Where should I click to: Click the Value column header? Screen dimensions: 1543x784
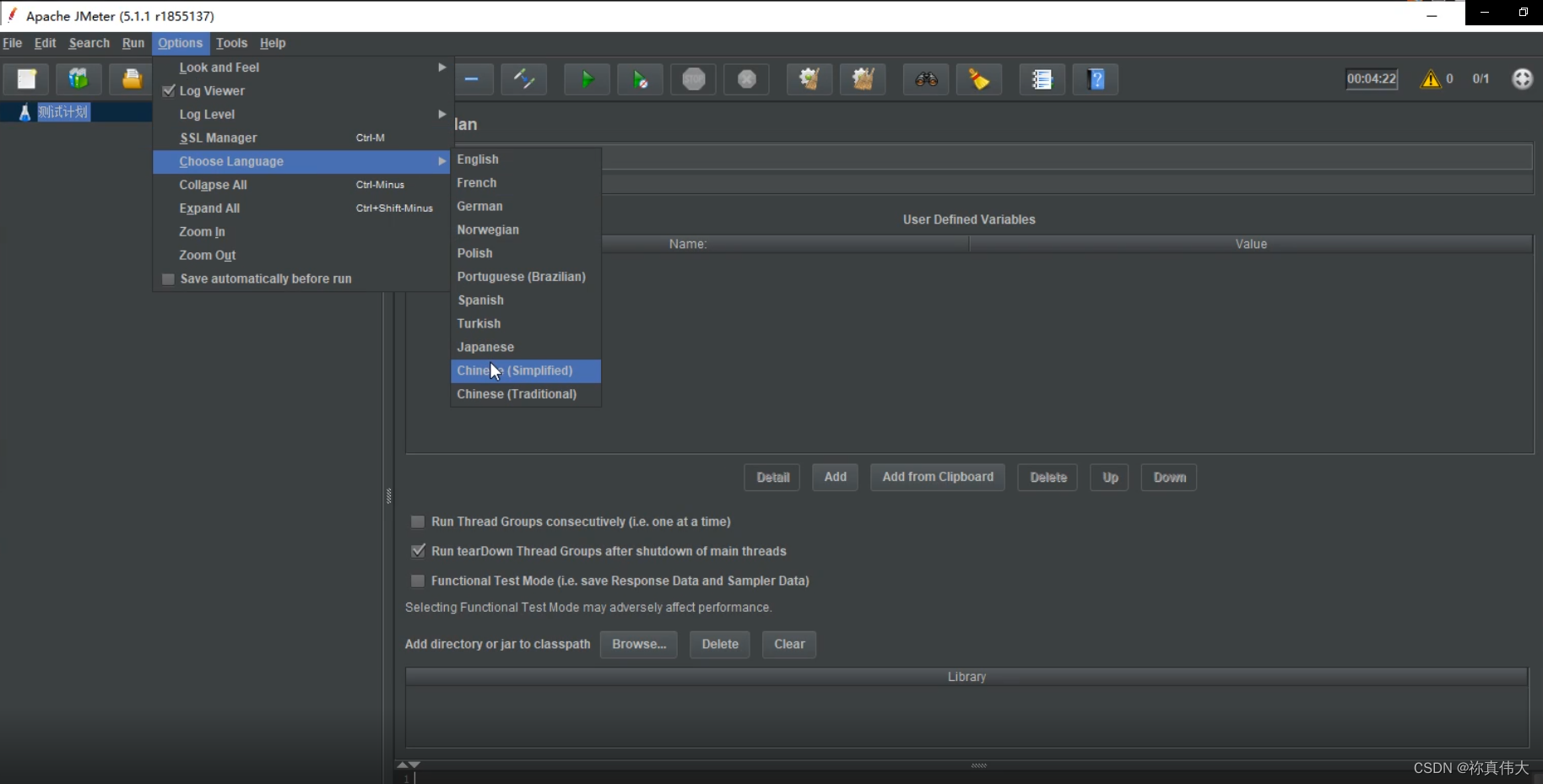click(x=1251, y=244)
